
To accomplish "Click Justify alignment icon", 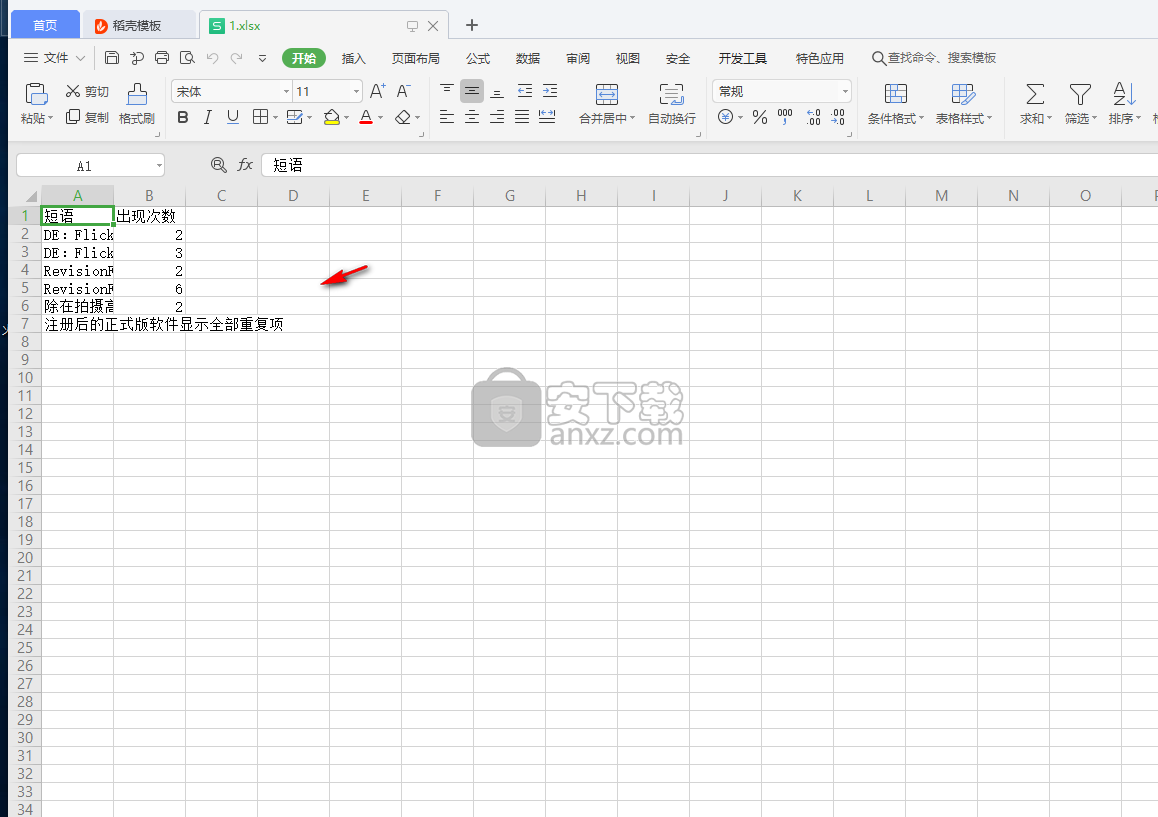I will 522,117.
